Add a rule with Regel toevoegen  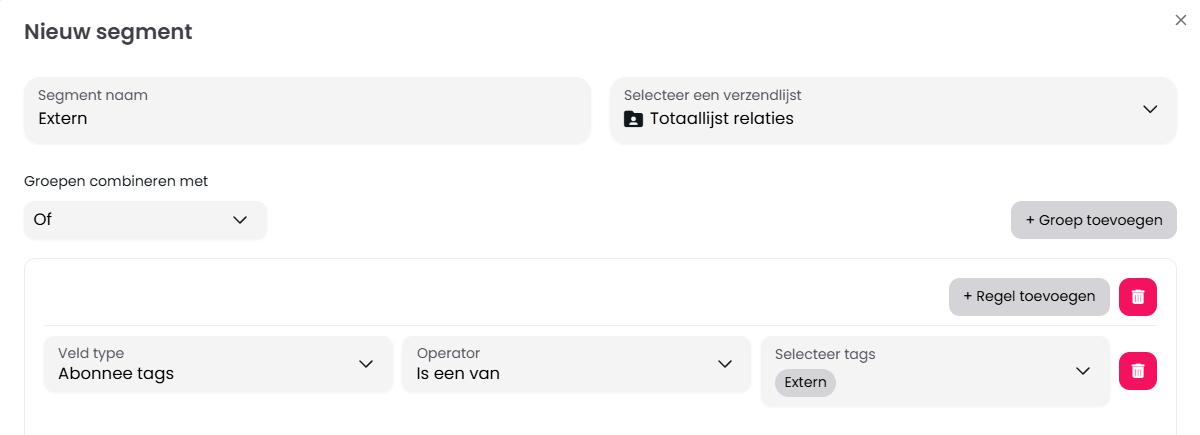click(1028, 297)
